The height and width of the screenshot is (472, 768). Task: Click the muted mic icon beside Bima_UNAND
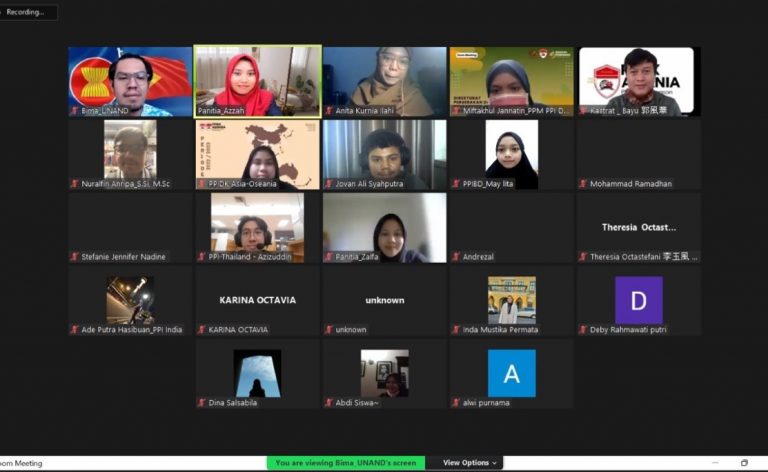click(74, 111)
